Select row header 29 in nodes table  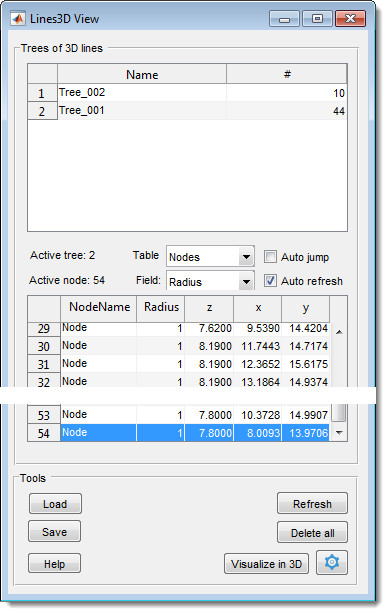pyautogui.click(x=44, y=329)
